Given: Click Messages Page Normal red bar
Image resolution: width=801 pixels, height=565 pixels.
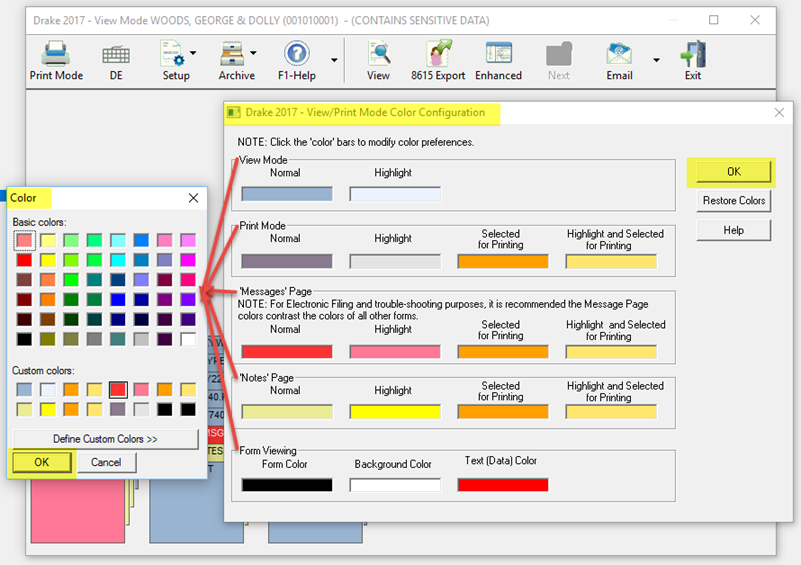Looking at the screenshot, I should click(x=287, y=352).
